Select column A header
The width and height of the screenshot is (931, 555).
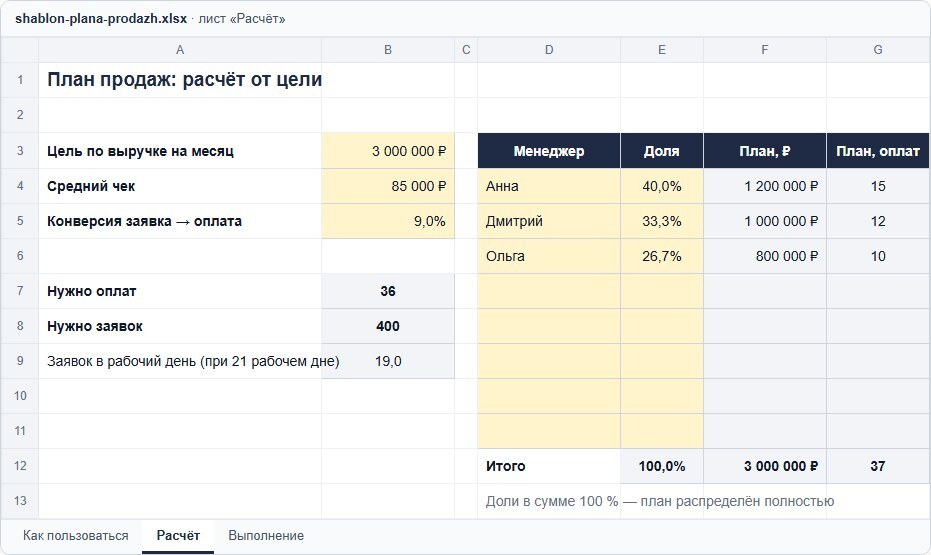coord(180,50)
